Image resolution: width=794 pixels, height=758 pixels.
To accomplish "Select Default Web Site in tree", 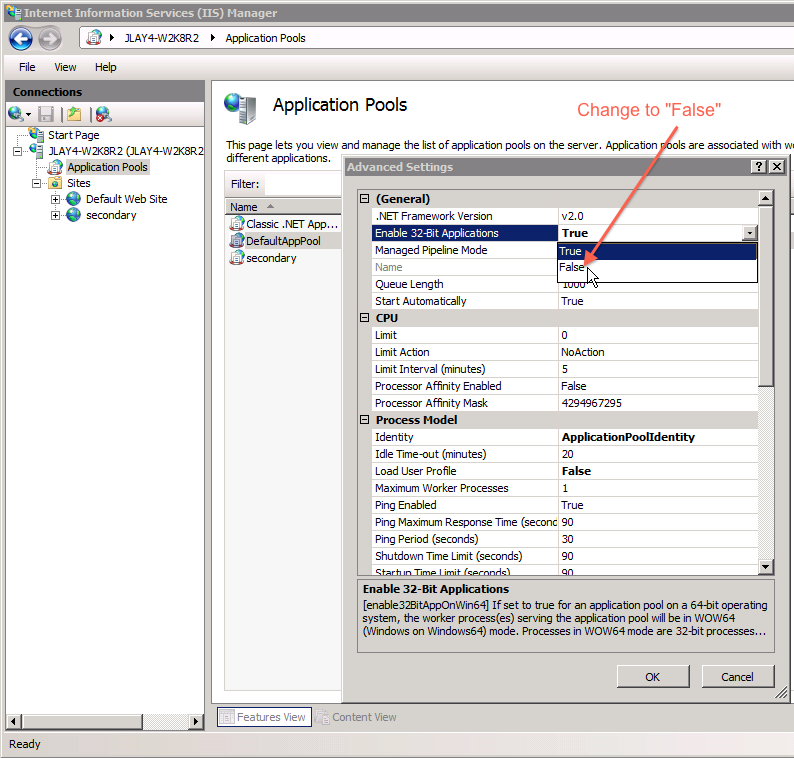I will [x=126, y=199].
